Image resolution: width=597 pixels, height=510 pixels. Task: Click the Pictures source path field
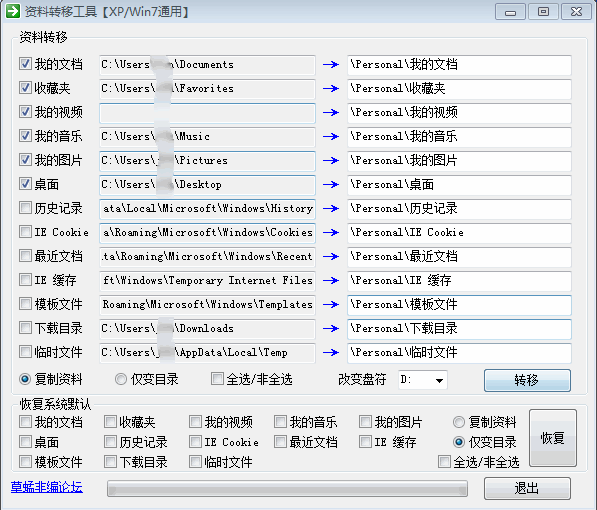point(207,161)
